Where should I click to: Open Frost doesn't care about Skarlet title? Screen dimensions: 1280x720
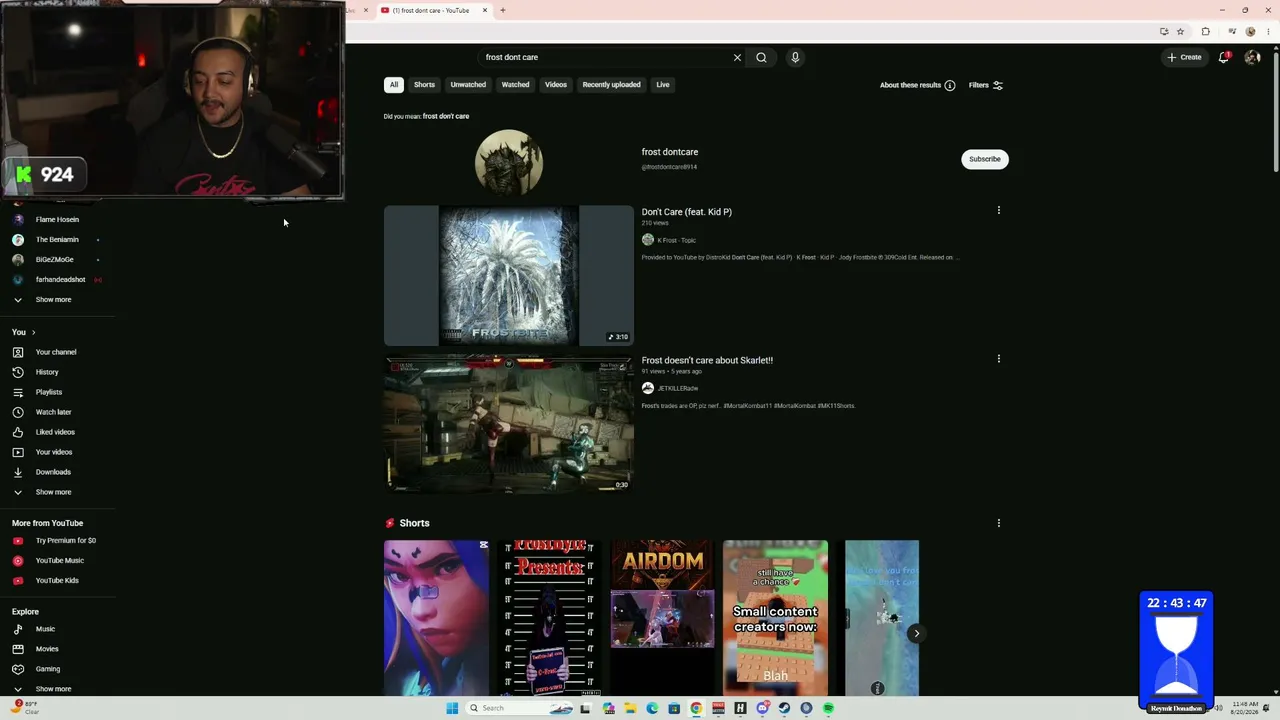(x=707, y=360)
